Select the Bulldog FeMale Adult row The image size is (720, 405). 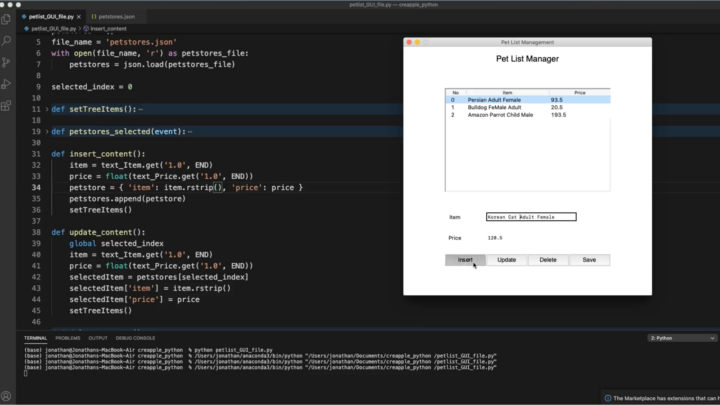(x=528, y=107)
